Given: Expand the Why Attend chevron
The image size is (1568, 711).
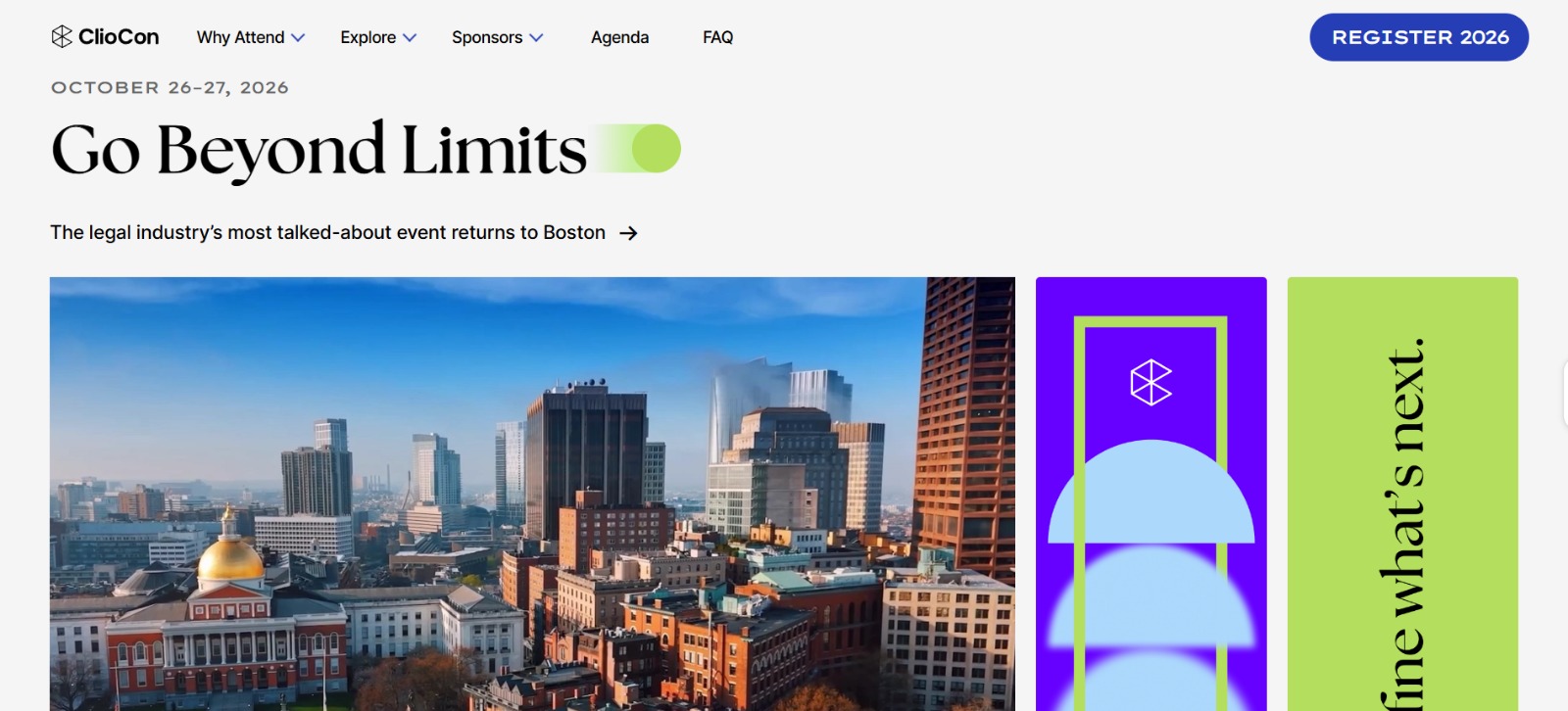Looking at the screenshot, I should pos(298,38).
